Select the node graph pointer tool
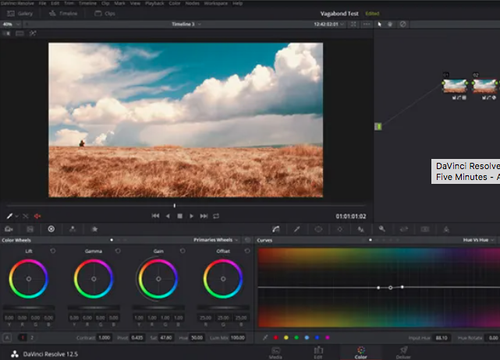This screenshot has height=360, width=500. pyautogui.click(x=379, y=24)
